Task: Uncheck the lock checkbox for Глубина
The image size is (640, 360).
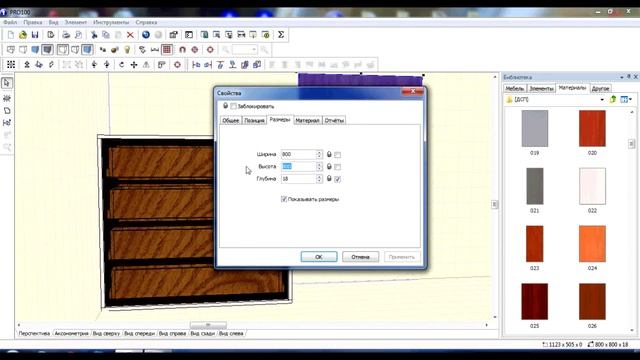Action: tap(338, 179)
